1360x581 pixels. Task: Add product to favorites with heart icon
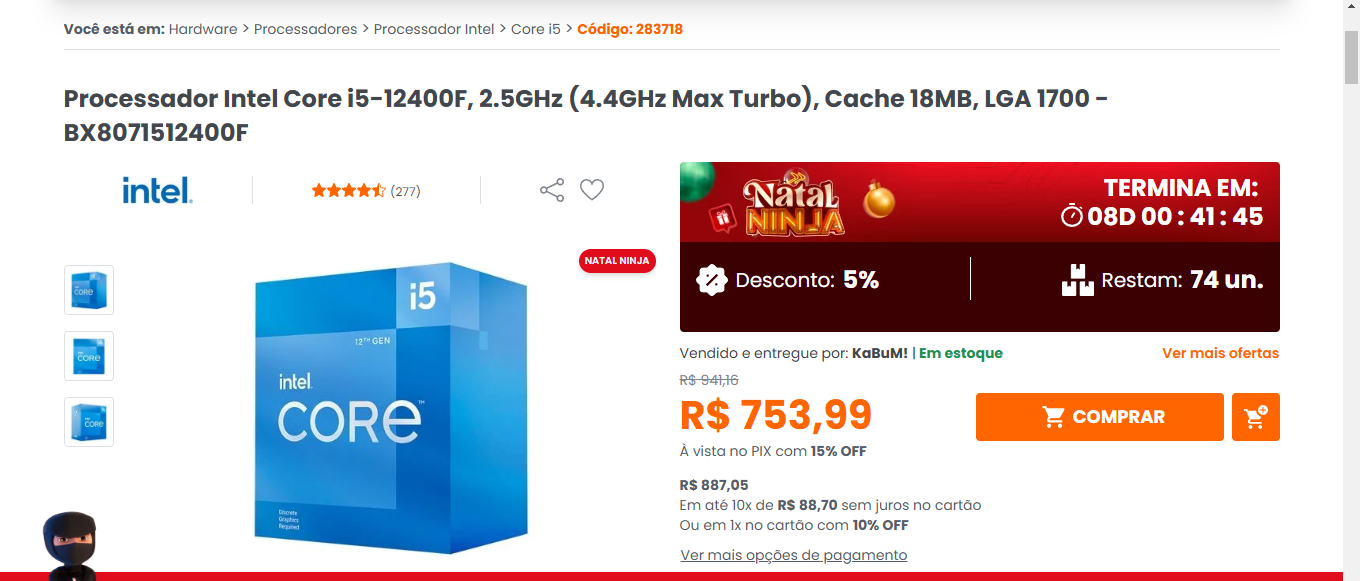click(592, 189)
